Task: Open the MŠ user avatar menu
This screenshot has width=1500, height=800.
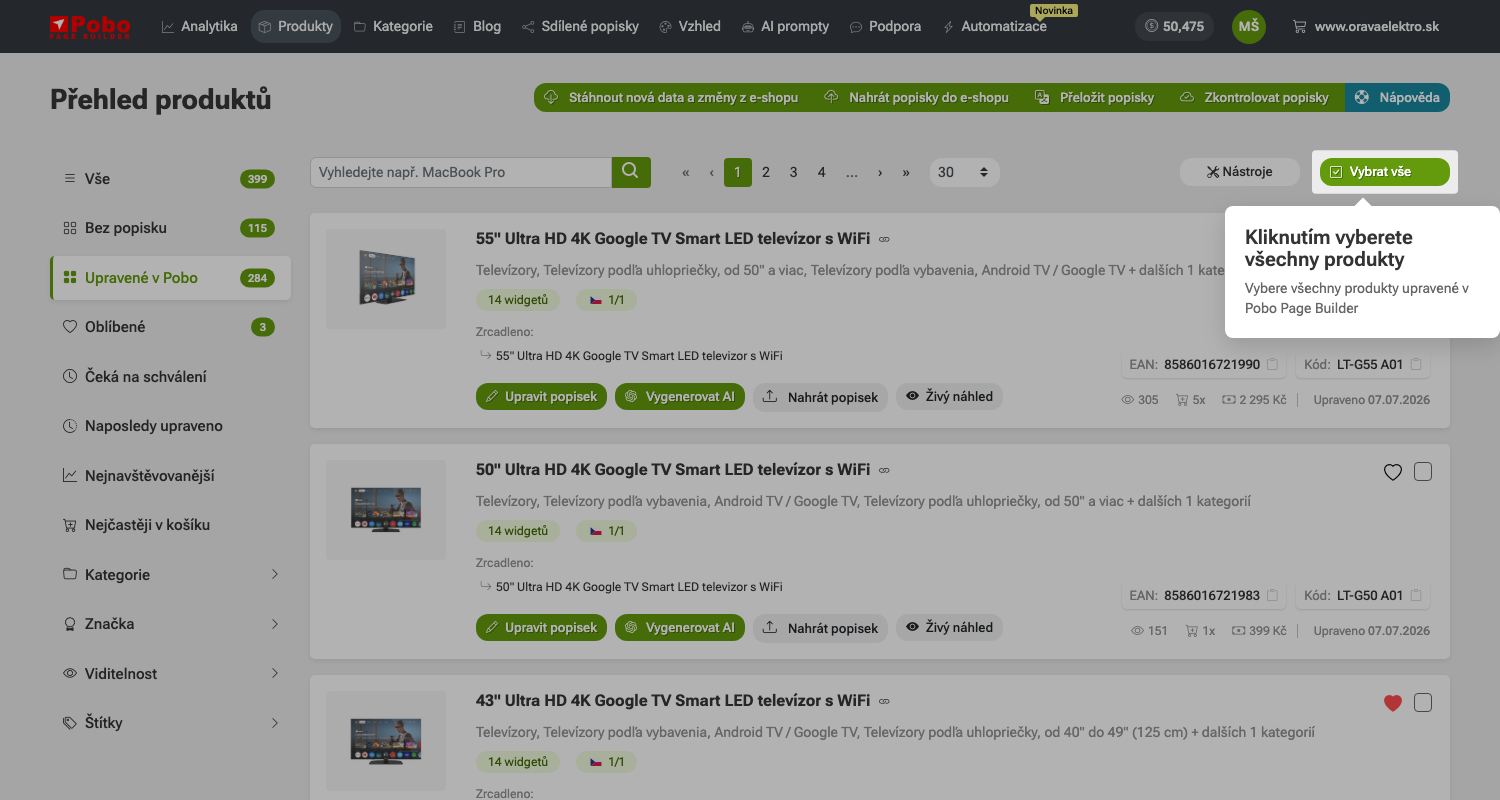Action: 1248,26
